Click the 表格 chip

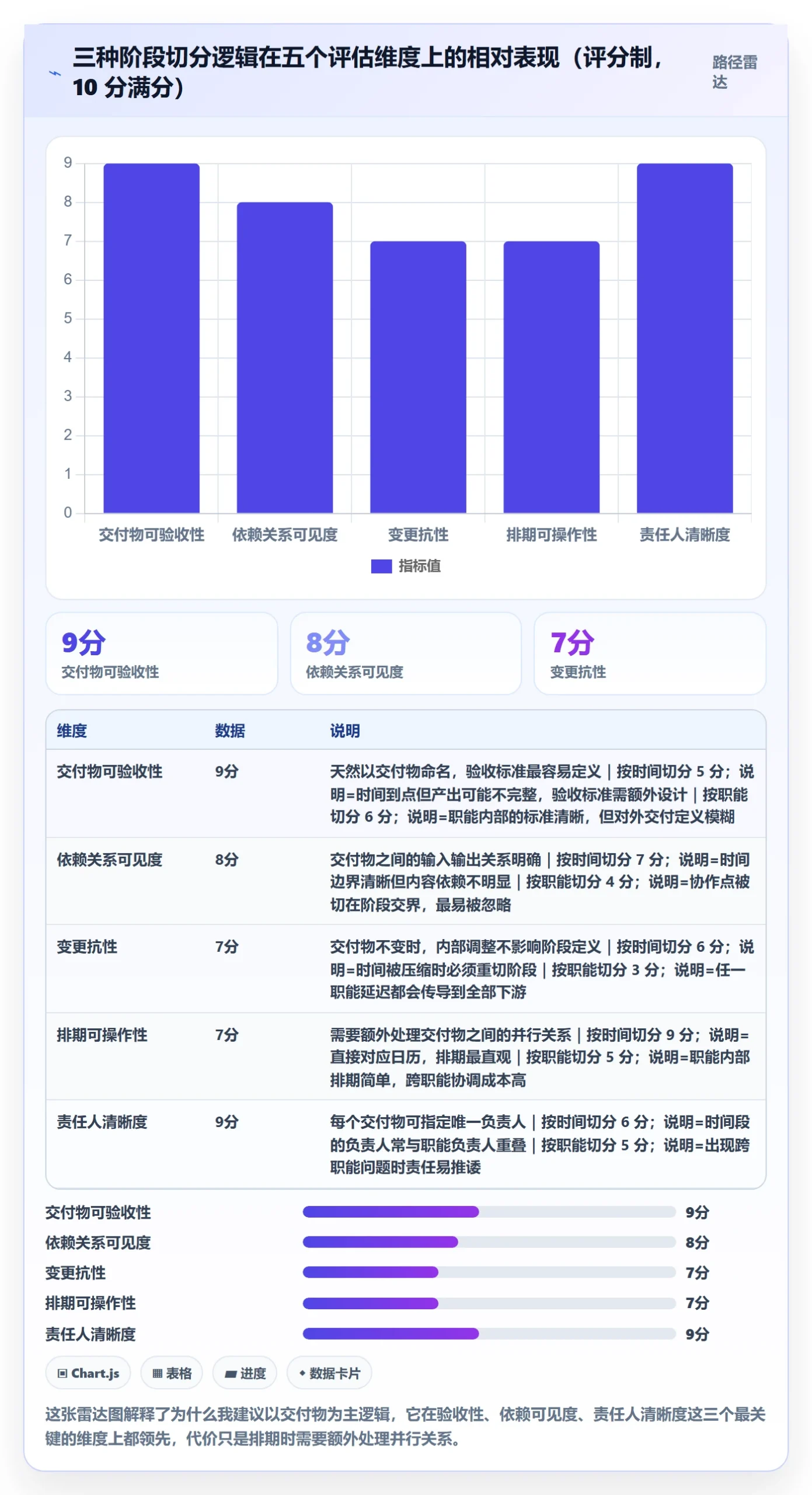pos(172,1373)
